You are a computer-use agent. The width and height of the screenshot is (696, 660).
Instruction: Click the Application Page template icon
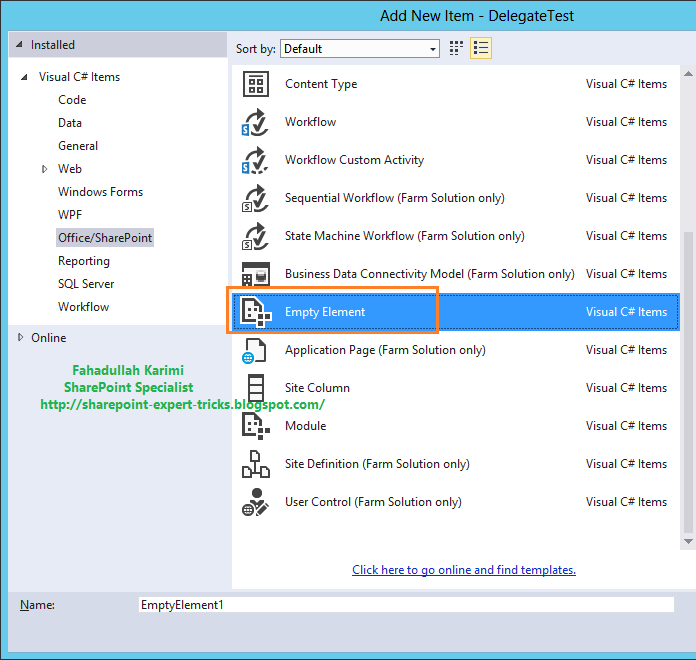pos(254,351)
